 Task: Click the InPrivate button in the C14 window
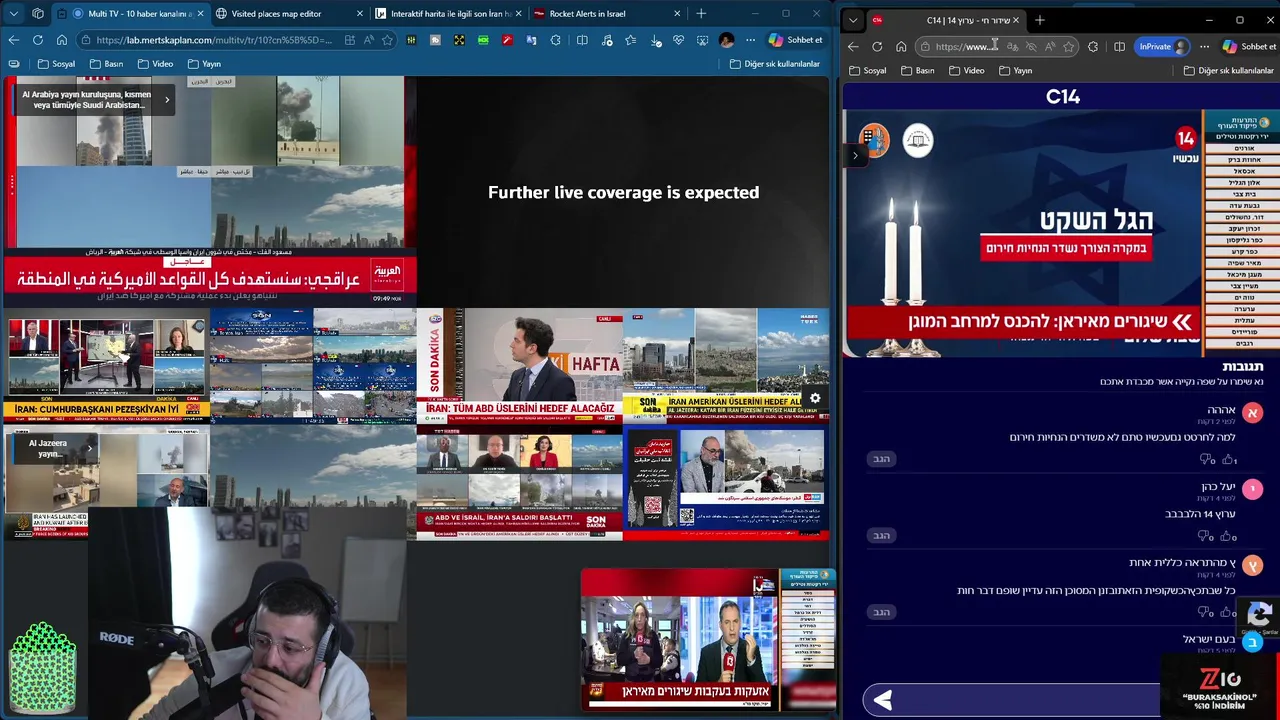[x=1164, y=46]
